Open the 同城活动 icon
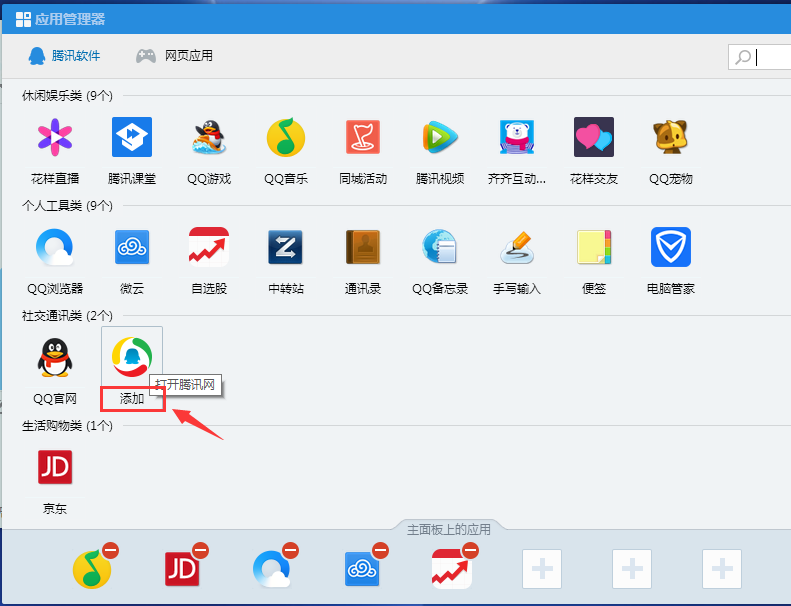 coord(363,137)
